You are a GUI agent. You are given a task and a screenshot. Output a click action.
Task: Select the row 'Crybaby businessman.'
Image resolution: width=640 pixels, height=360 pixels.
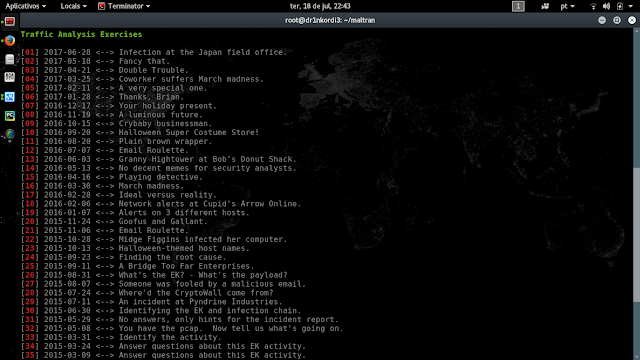[116, 124]
